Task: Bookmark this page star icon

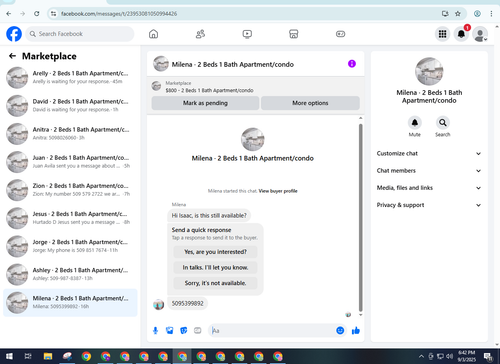Action: (x=458, y=14)
